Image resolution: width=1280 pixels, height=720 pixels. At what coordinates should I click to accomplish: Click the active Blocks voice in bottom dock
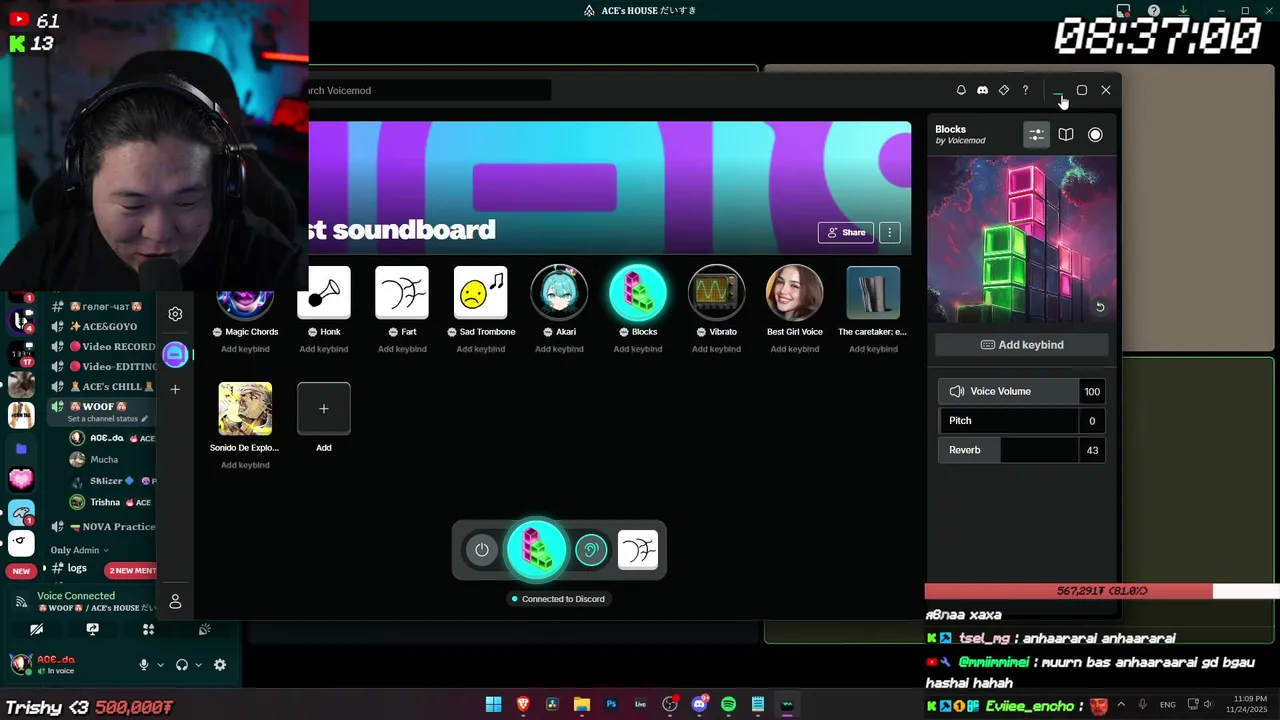pyautogui.click(x=536, y=549)
